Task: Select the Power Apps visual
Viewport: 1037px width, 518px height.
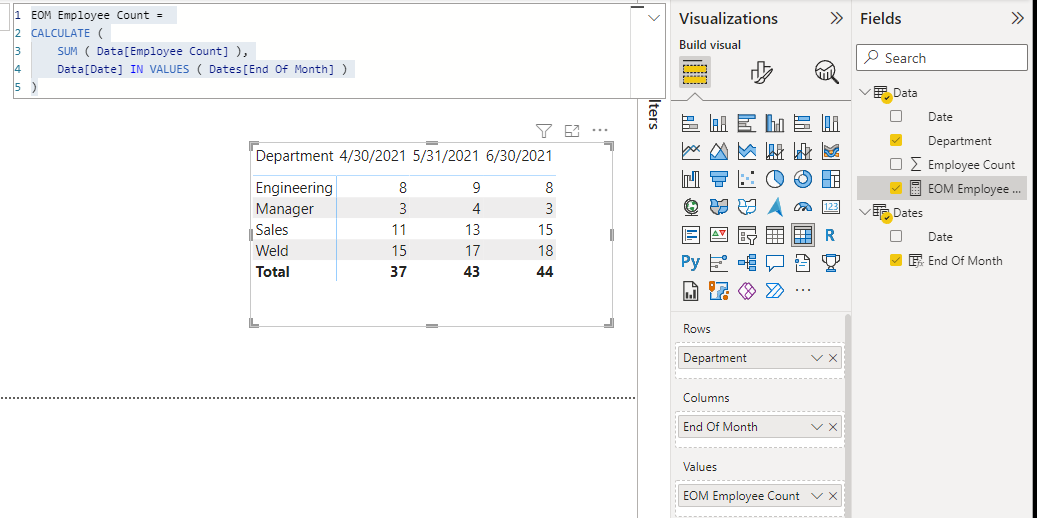Action: (x=747, y=290)
